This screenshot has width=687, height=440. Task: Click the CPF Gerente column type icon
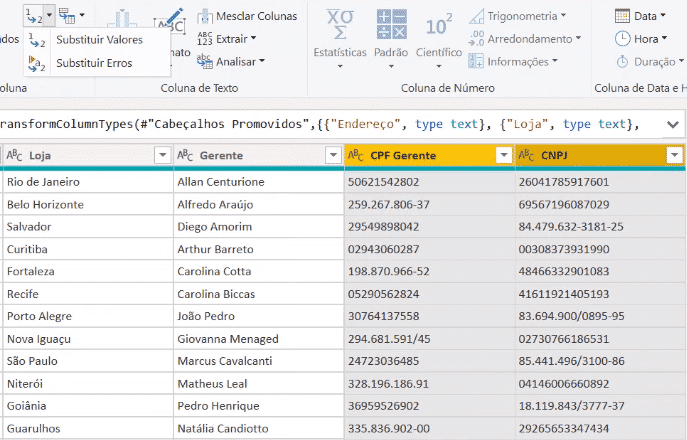[x=355, y=155]
